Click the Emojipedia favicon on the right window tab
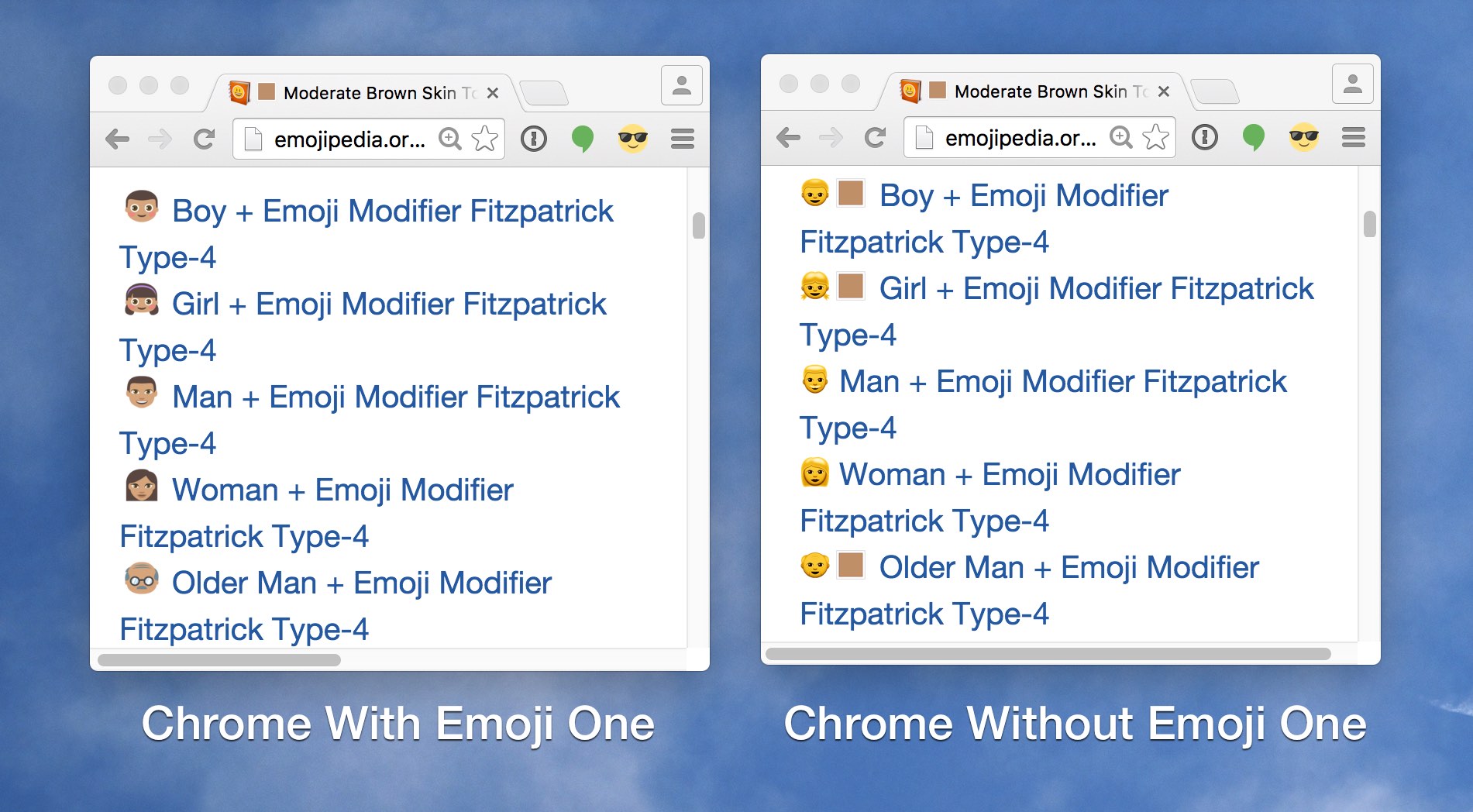This screenshot has height=812, width=1473. pyautogui.click(x=910, y=91)
